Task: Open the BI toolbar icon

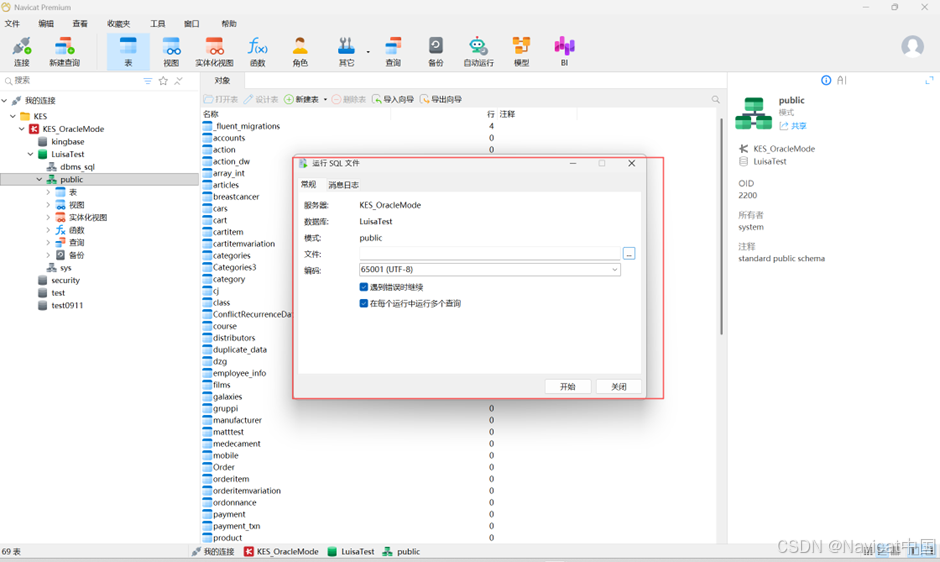Action: coord(564,52)
